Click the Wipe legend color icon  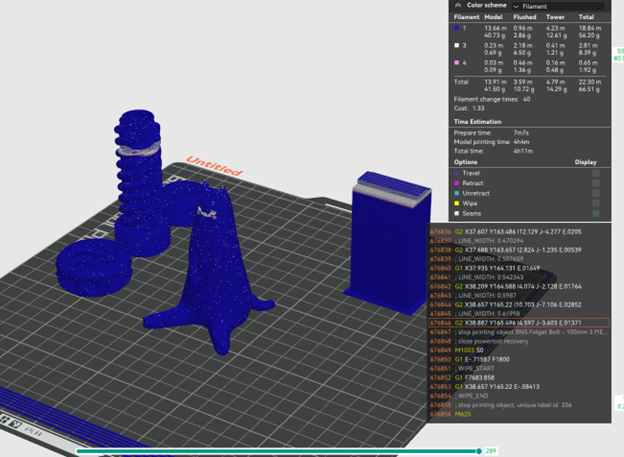coord(458,203)
